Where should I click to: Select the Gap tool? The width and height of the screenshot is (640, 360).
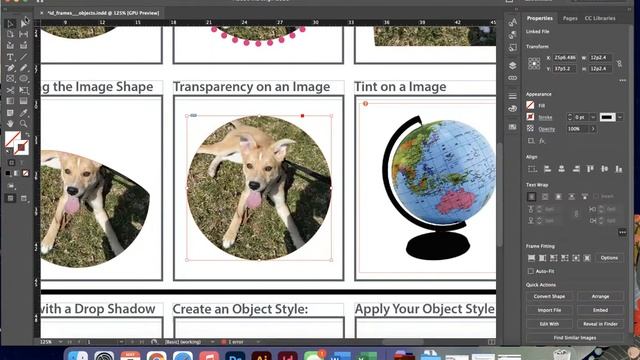[24, 35]
